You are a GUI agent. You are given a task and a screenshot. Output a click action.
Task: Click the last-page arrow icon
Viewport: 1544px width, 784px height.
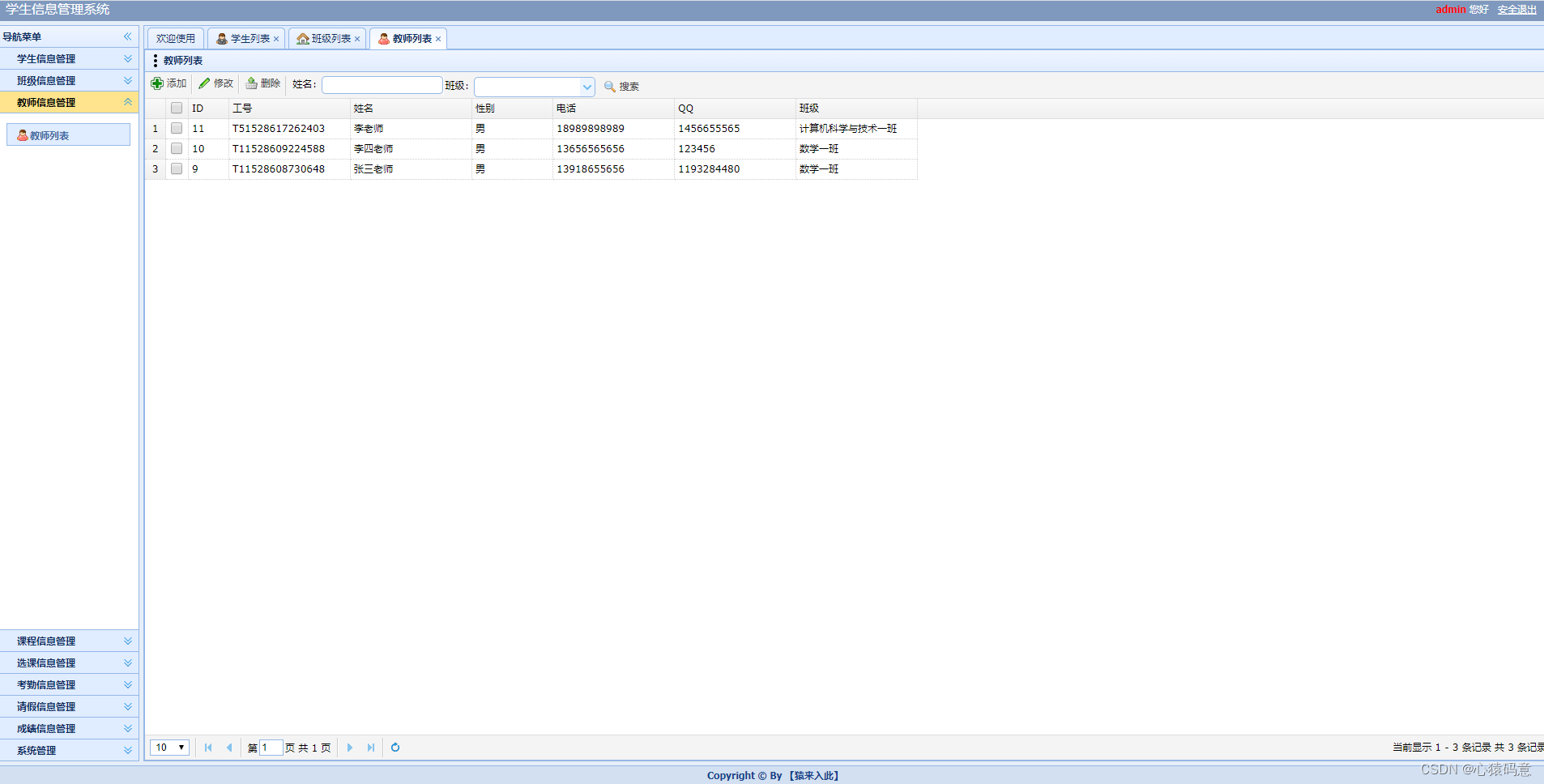370,748
